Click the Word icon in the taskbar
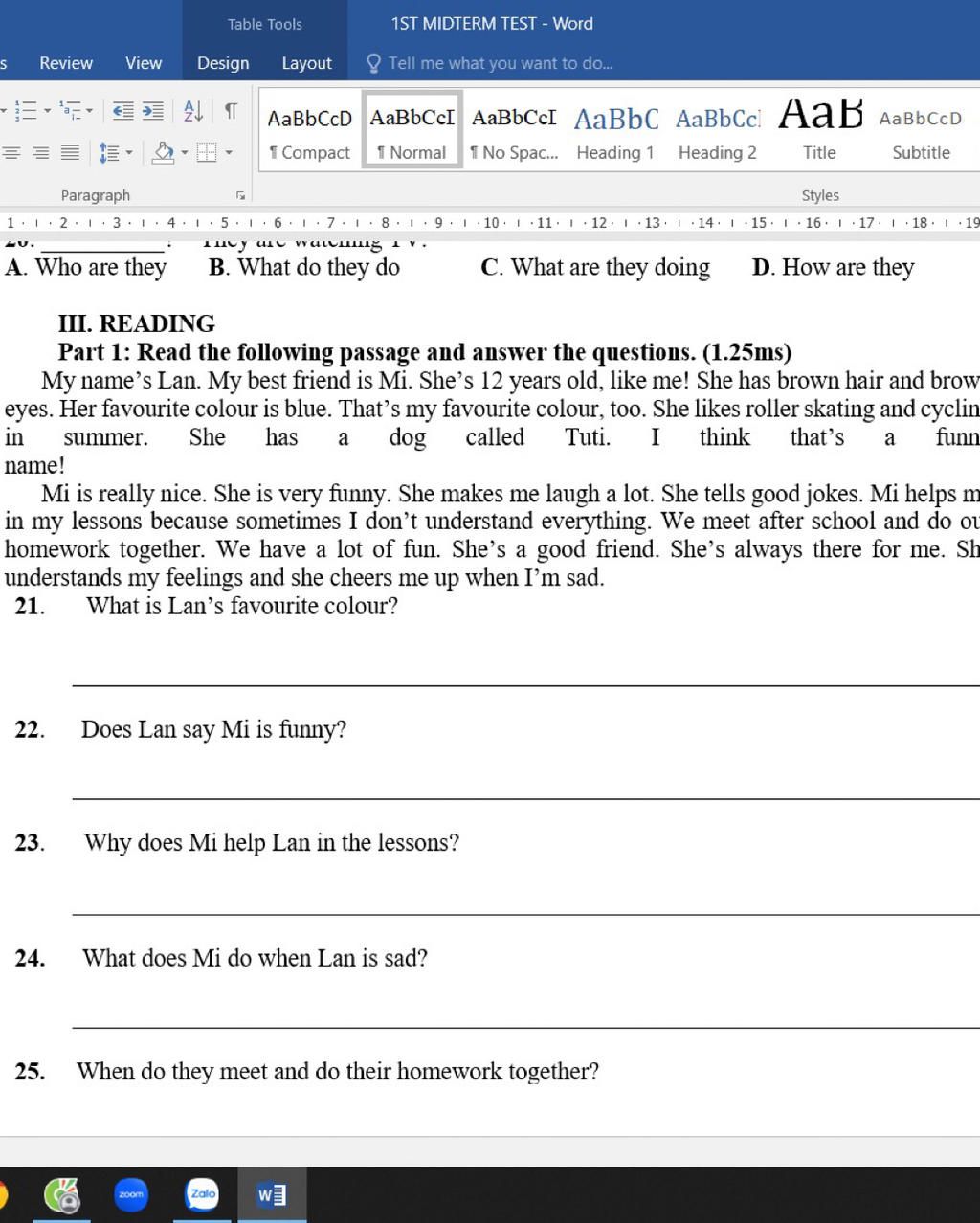The height and width of the screenshot is (1223, 980). [272, 1194]
